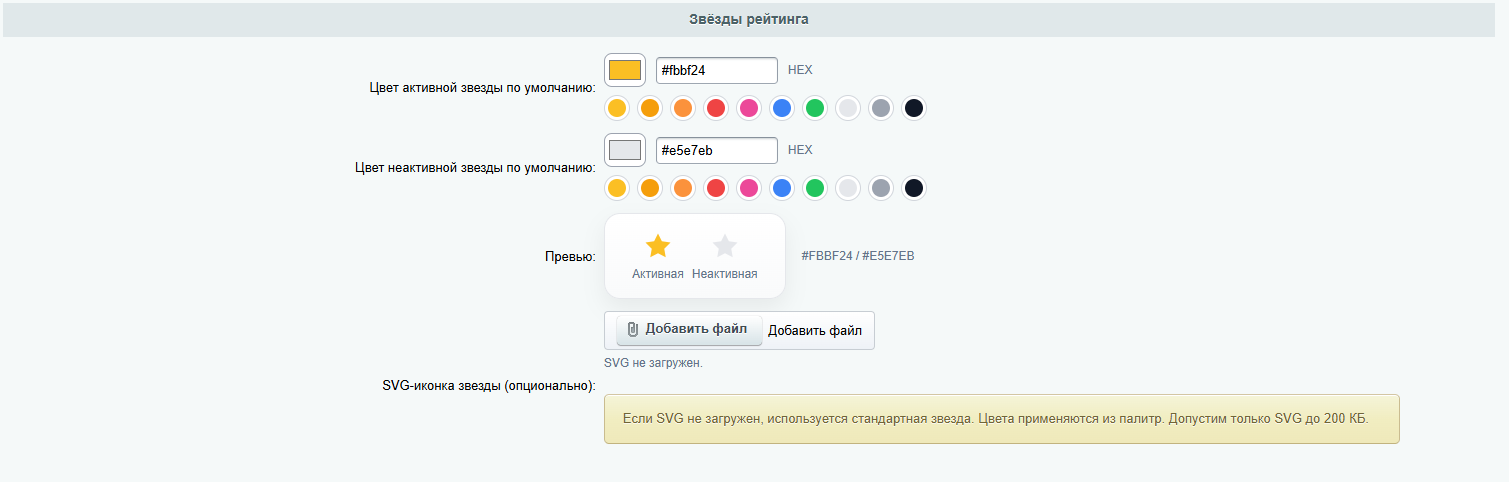Pick medium gray preset for active star
The height and width of the screenshot is (482, 1509).
click(881, 108)
